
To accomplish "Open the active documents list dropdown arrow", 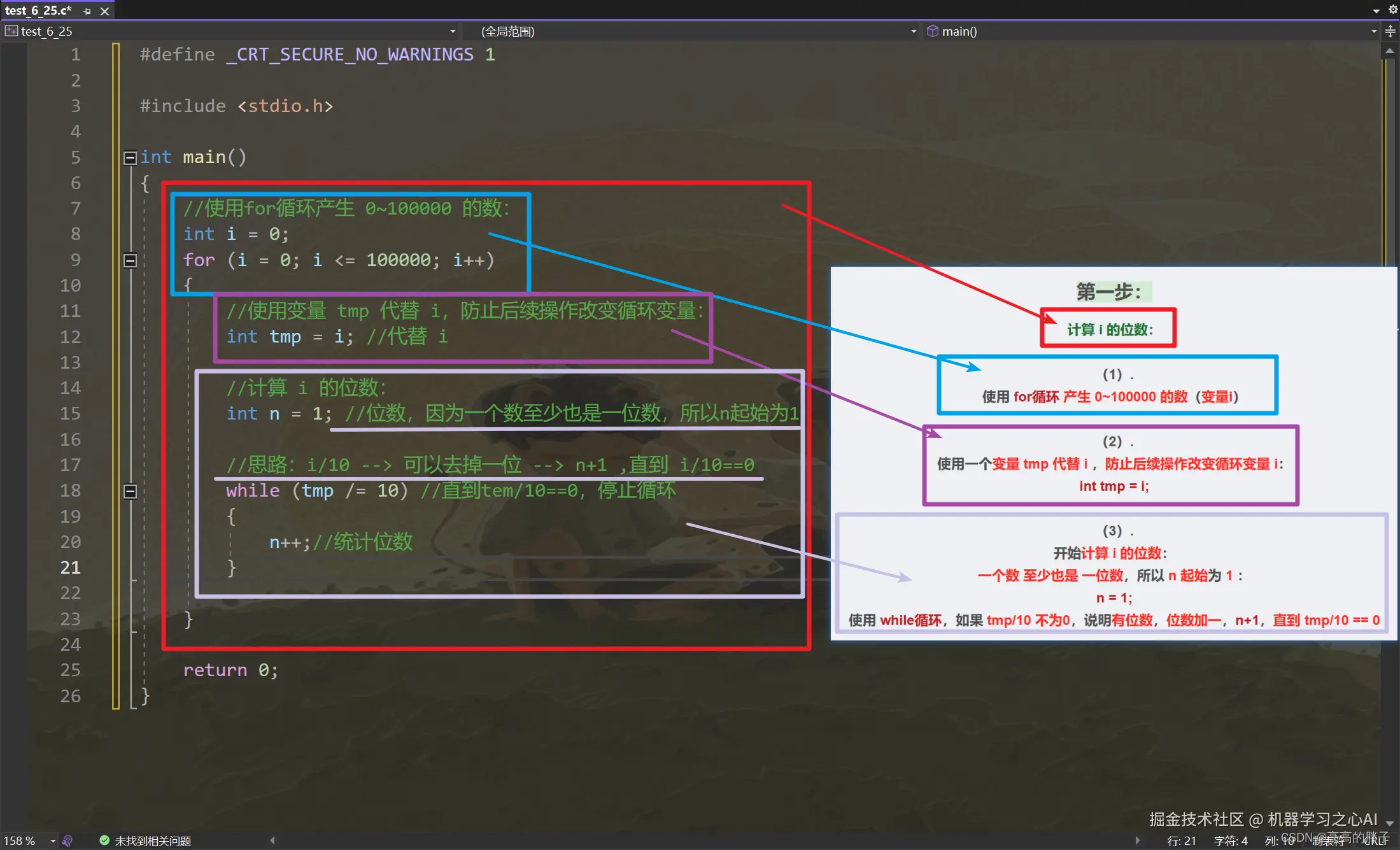I will pyautogui.click(x=1376, y=10).
